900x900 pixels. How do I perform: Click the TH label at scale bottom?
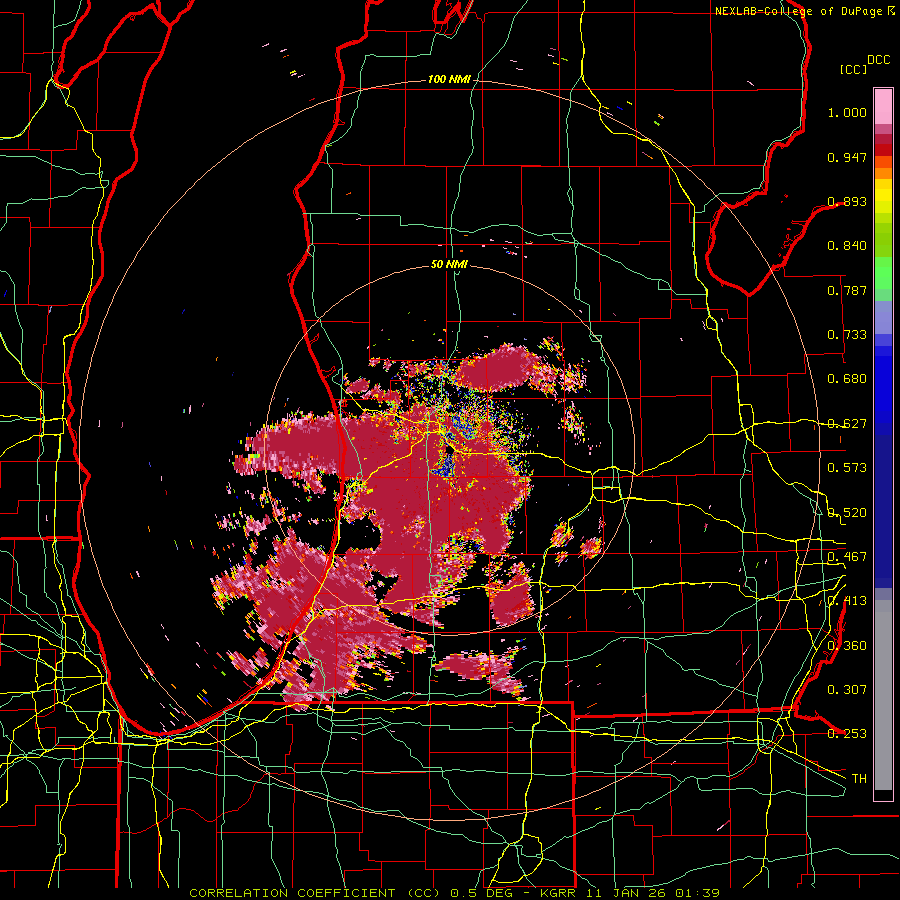859,779
